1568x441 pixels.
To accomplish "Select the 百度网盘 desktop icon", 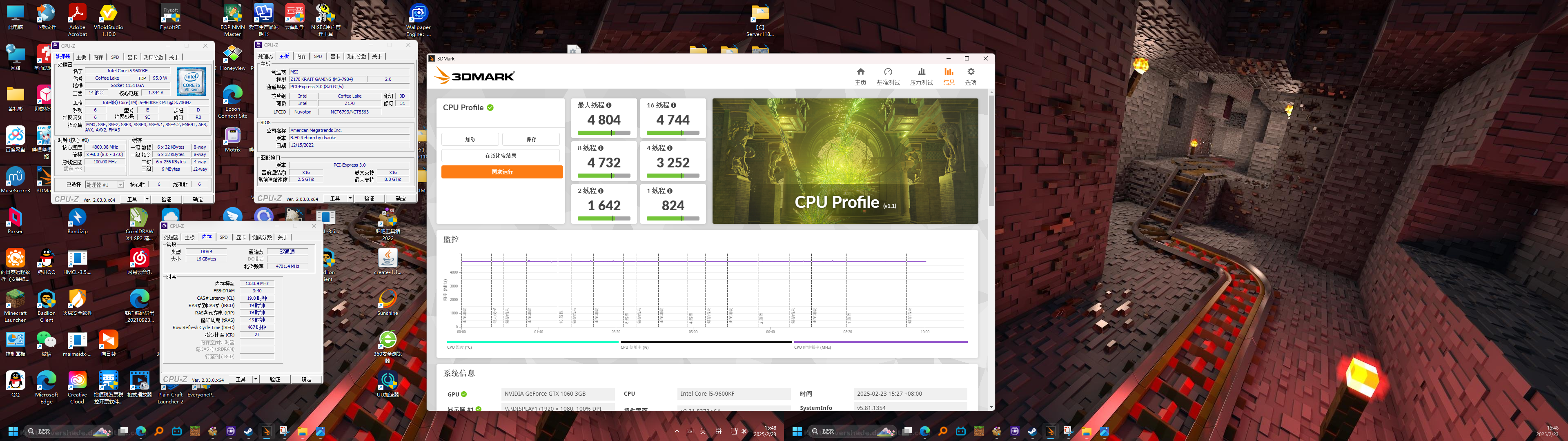I will [15, 140].
